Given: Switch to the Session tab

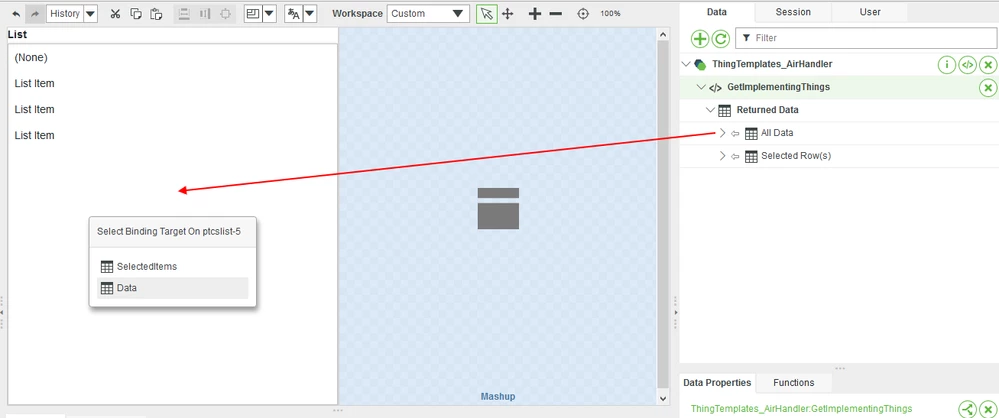Looking at the screenshot, I should (x=793, y=12).
